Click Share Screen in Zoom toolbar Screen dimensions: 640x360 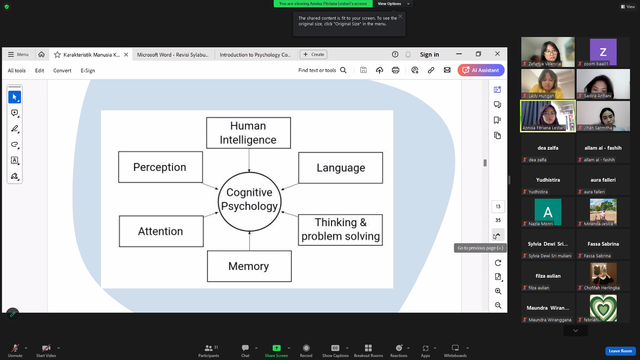(276, 350)
